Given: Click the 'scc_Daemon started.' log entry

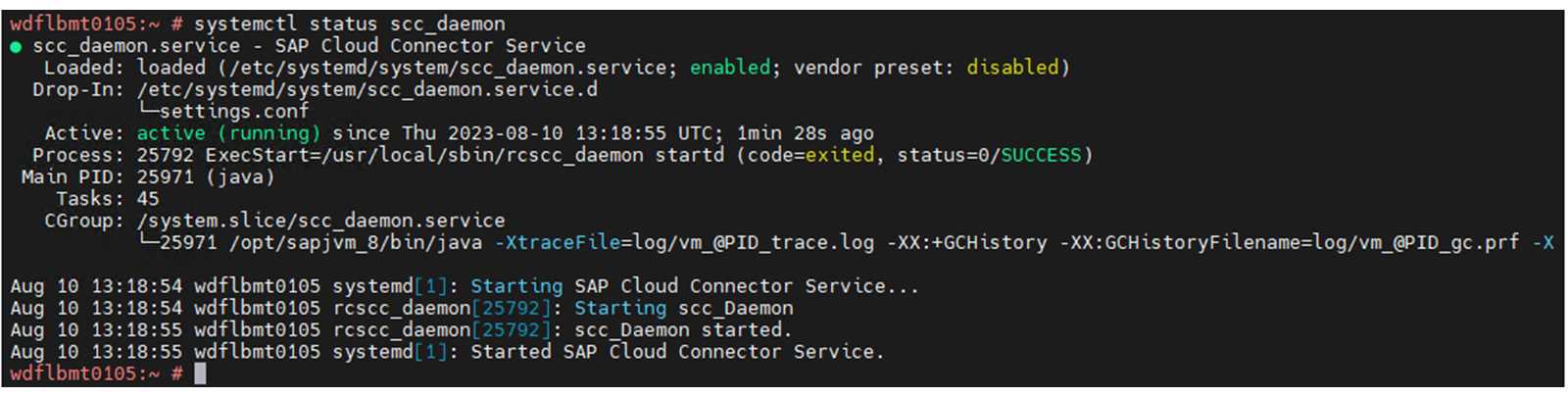Looking at the screenshot, I should (x=683, y=330).
